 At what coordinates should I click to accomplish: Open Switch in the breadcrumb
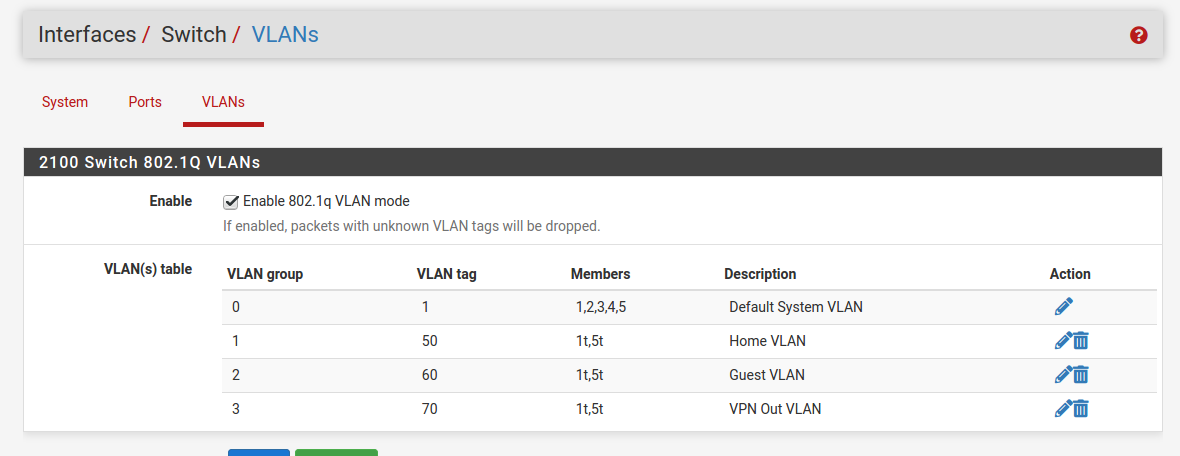pyautogui.click(x=193, y=34)
